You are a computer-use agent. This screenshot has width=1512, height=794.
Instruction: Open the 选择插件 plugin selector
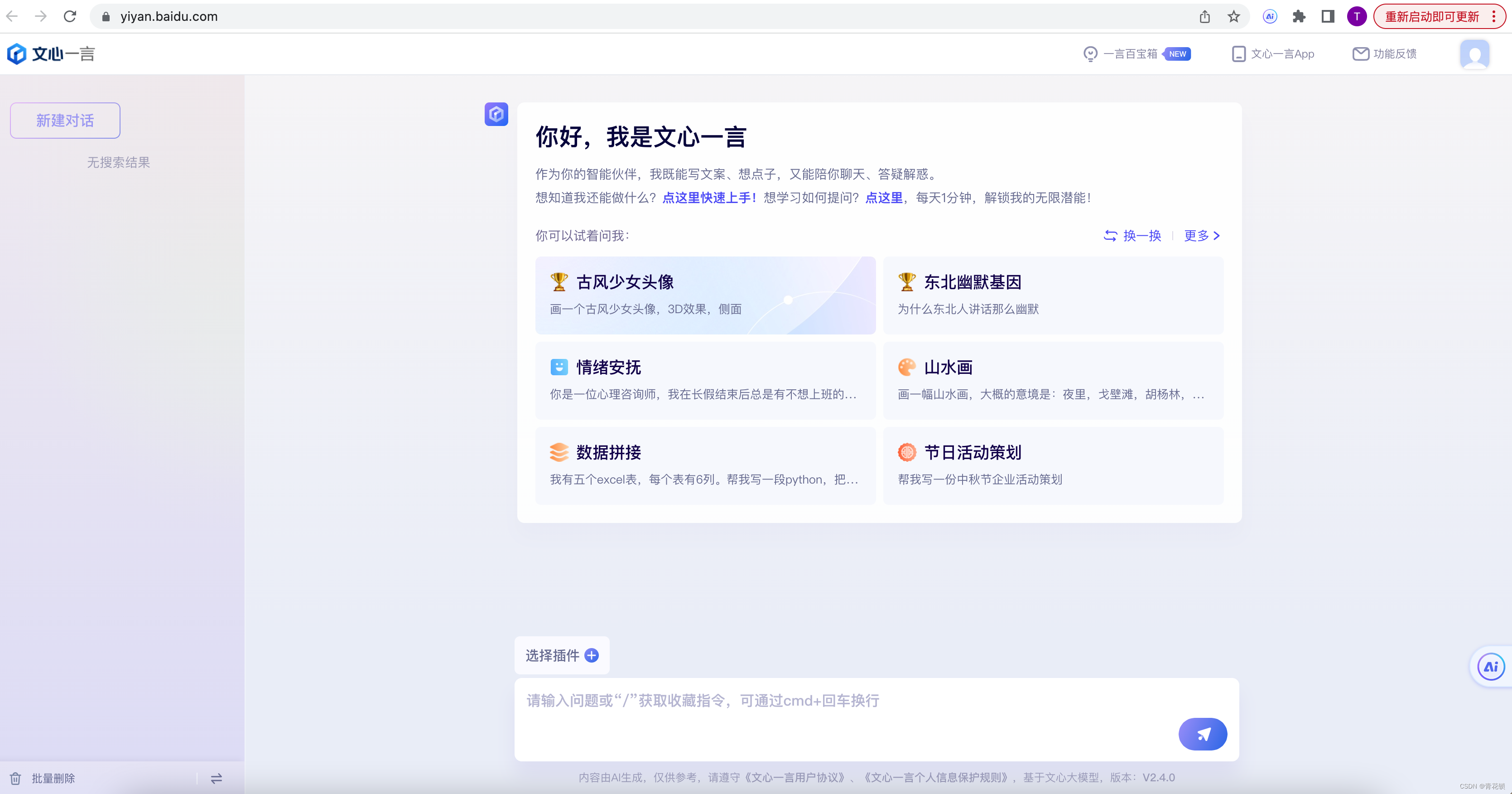(x=562, y=655)
